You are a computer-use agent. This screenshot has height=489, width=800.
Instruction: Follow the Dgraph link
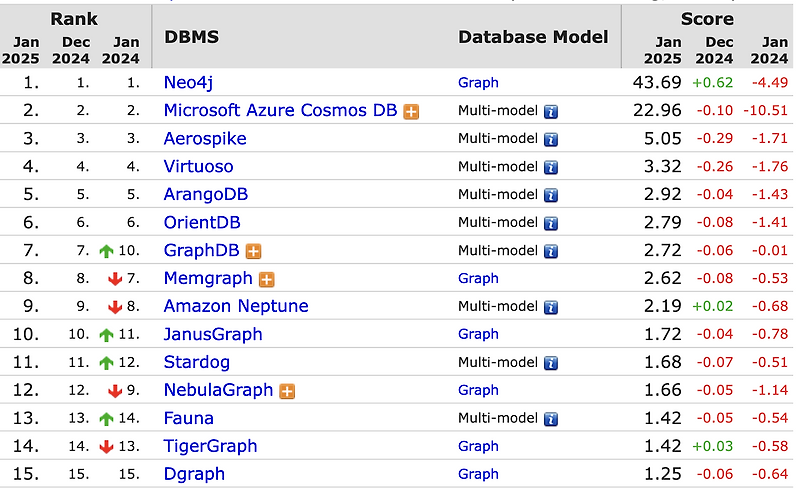click(x=194, y=474)
